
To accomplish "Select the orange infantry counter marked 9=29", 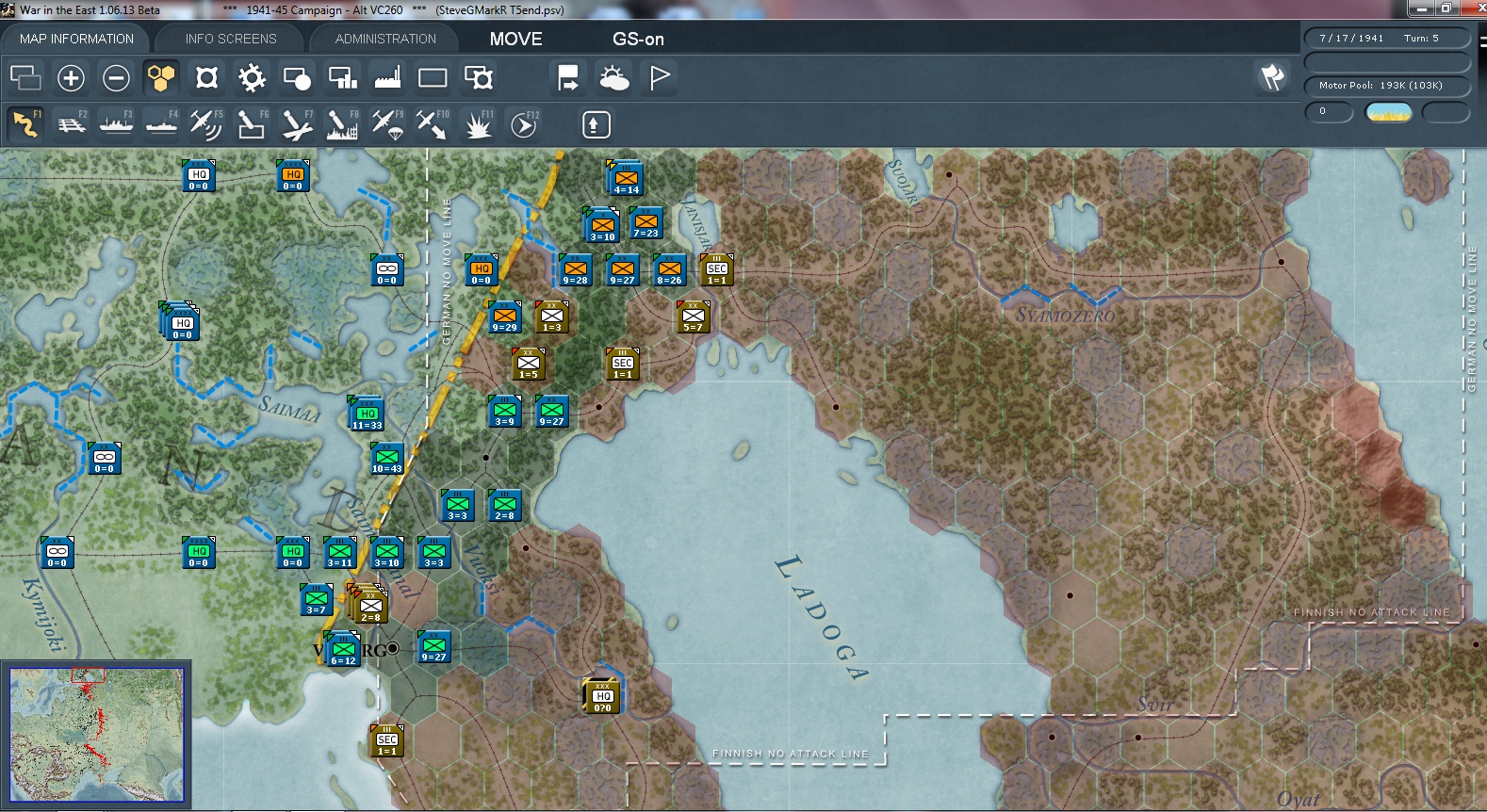I will coord(504,317).
